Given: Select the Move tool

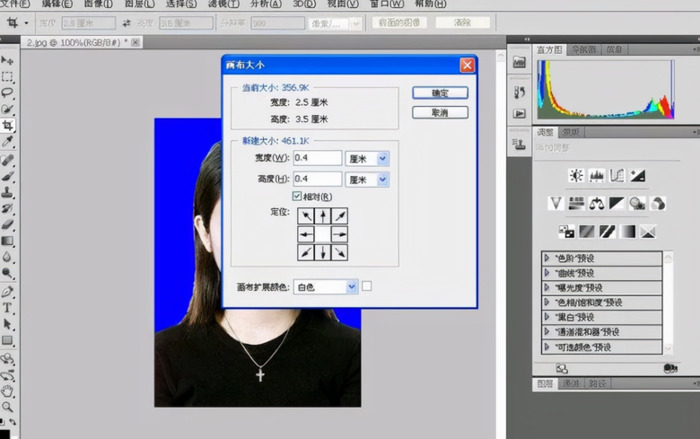Looking at the screenshot, I should 7,60.
